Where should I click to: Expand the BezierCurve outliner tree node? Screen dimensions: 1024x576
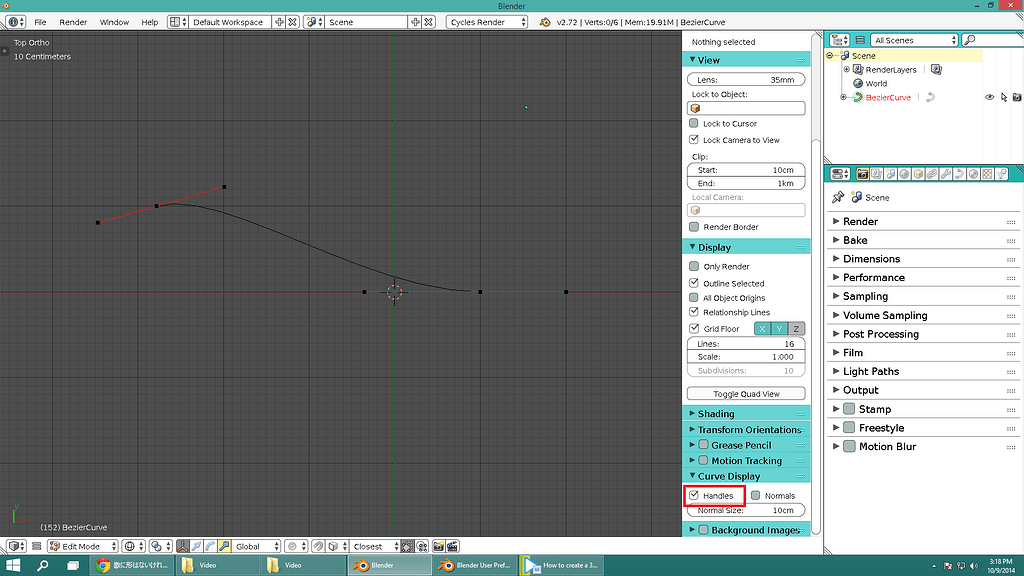[844, 97]
